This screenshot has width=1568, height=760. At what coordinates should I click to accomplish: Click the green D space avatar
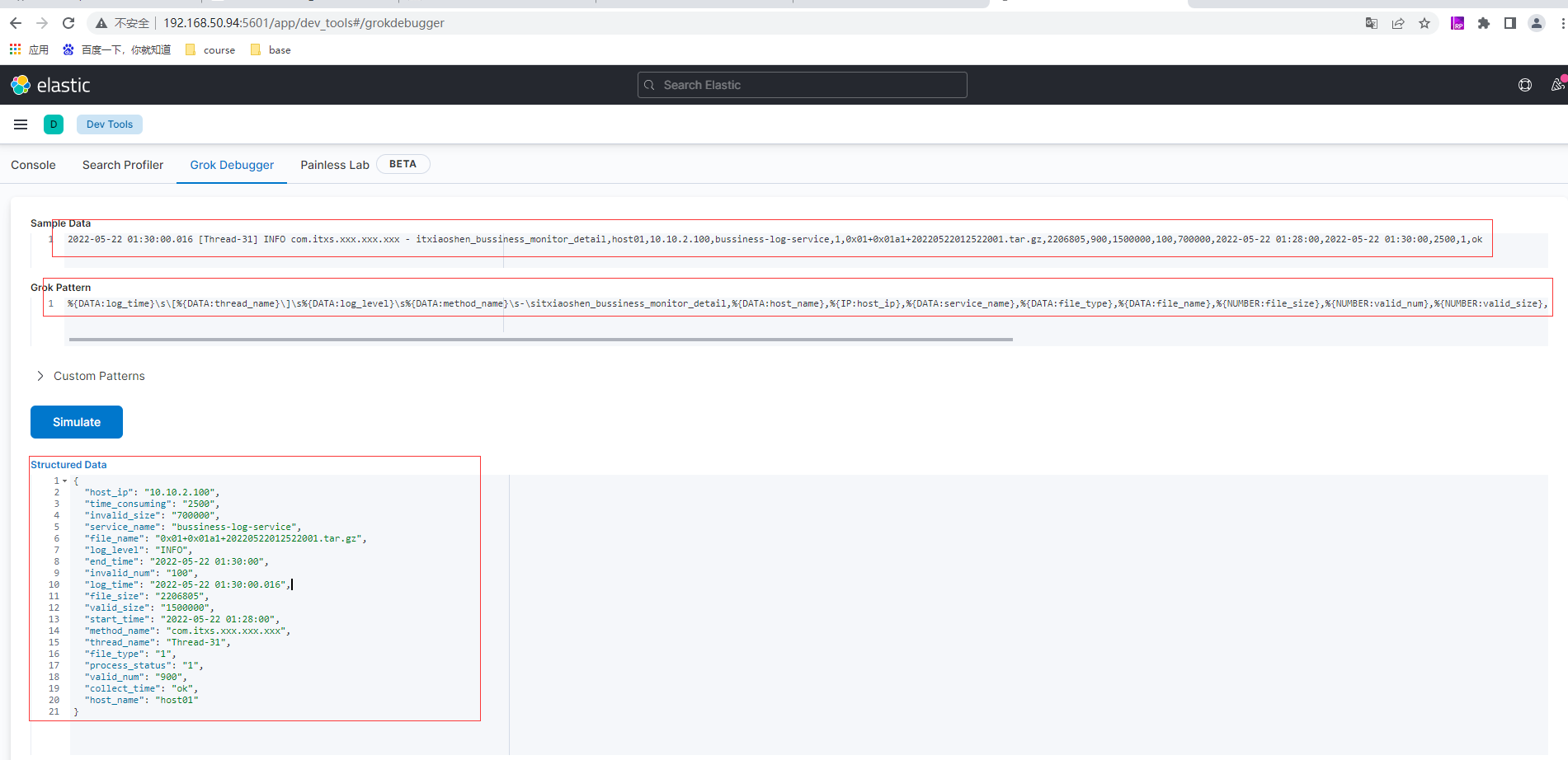click(54, 124)
